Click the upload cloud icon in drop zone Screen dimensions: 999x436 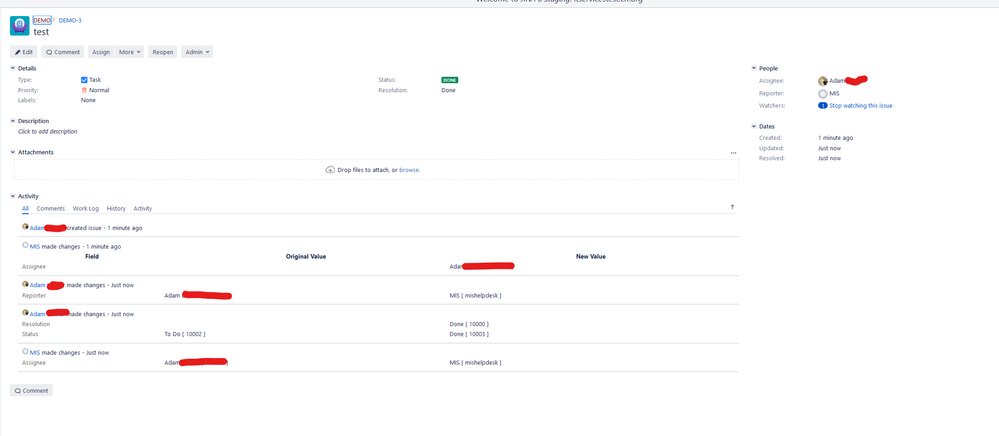click(330, 170)
